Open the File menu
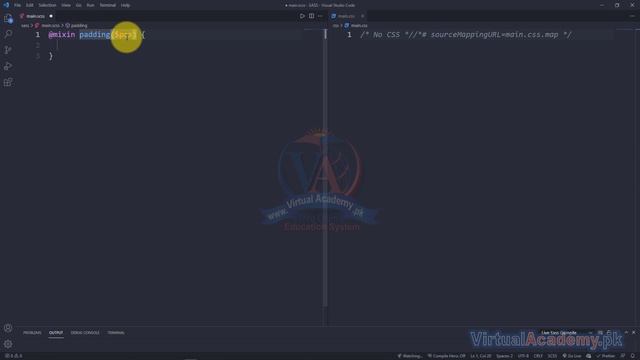The image size is (640, 360). pos(18,5)
